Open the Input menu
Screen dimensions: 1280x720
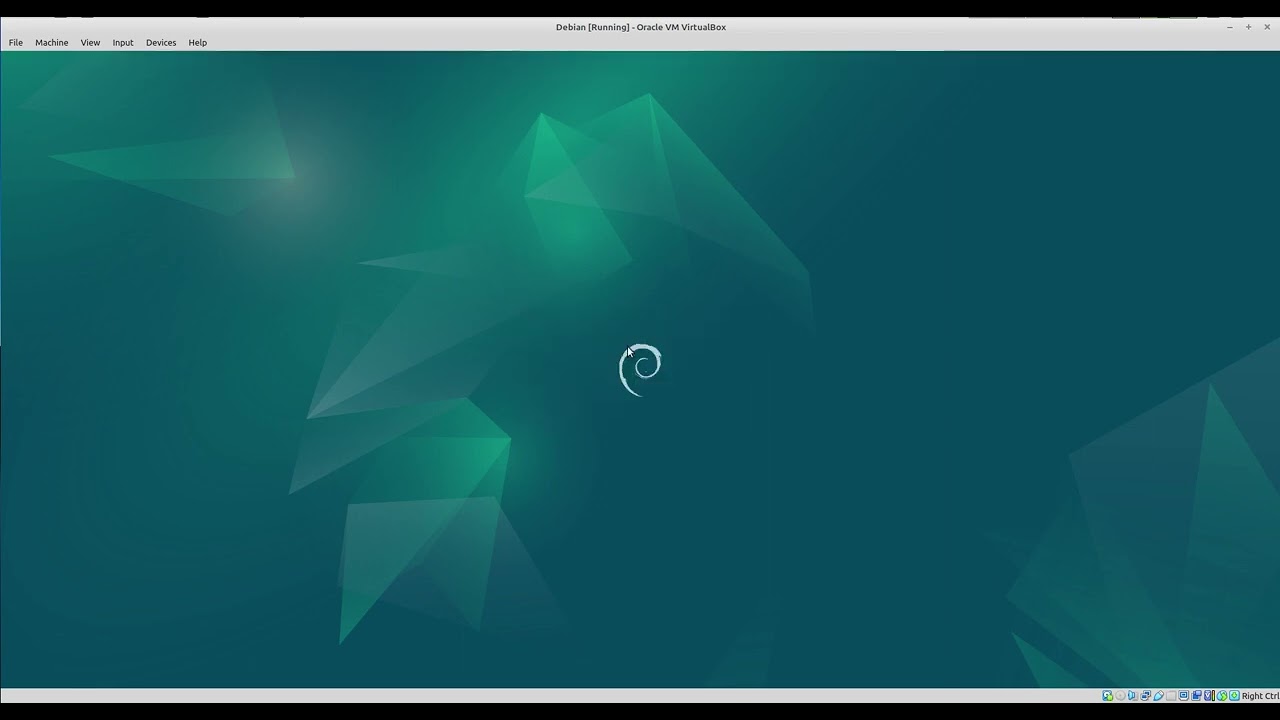[x=123, y=42]
